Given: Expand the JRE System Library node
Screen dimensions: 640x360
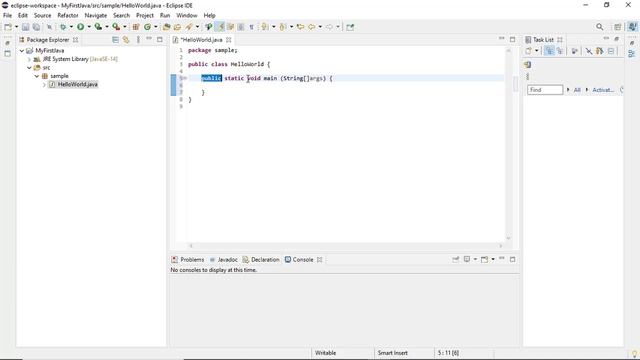Looking at the screenshot, I should click(29, 59).
